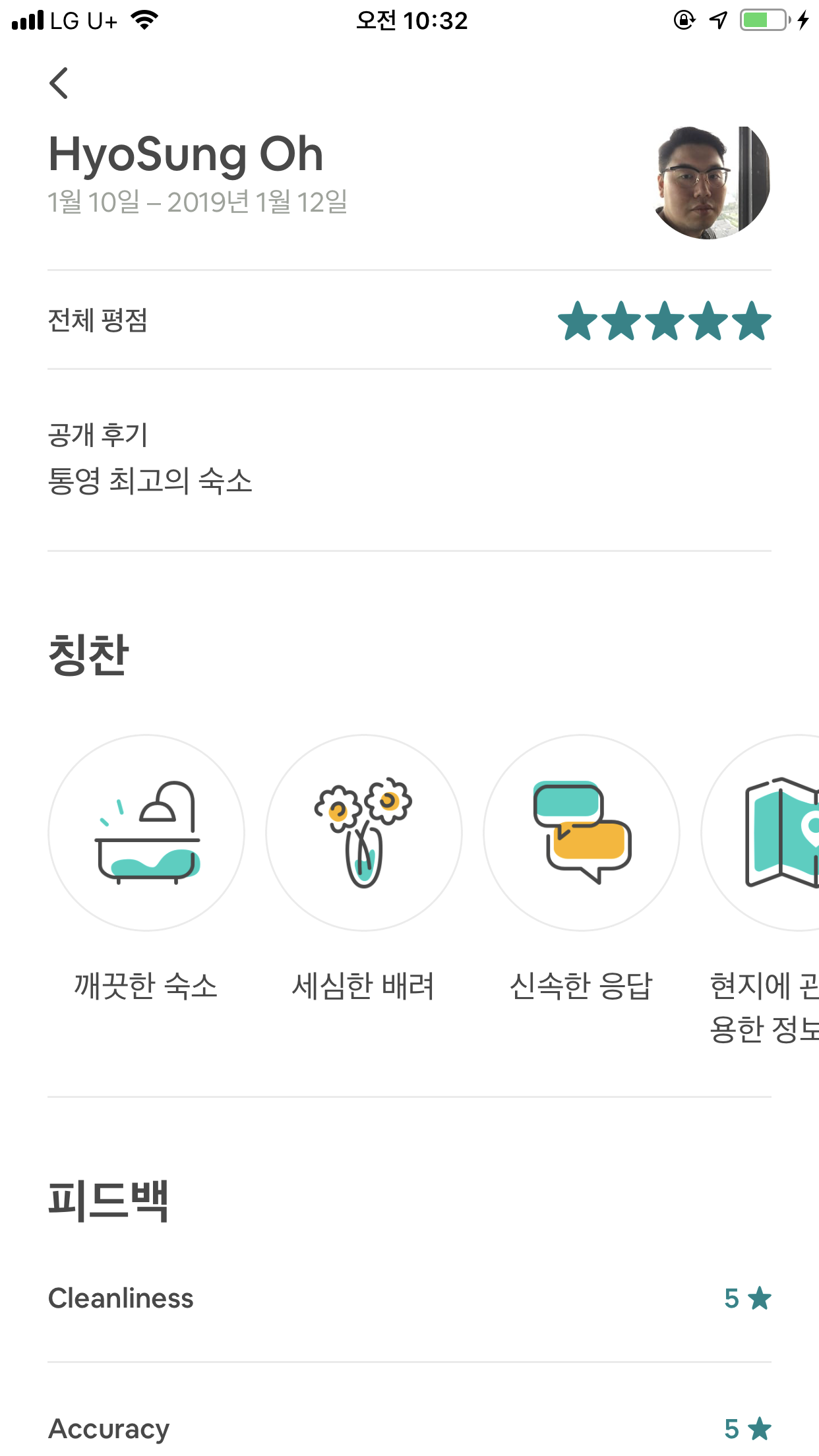Image resolution: width=819 pixels, height=1456 pixels.
Task: Tap the HyoSung Oh guest name
Action: (x=186, y=154)
